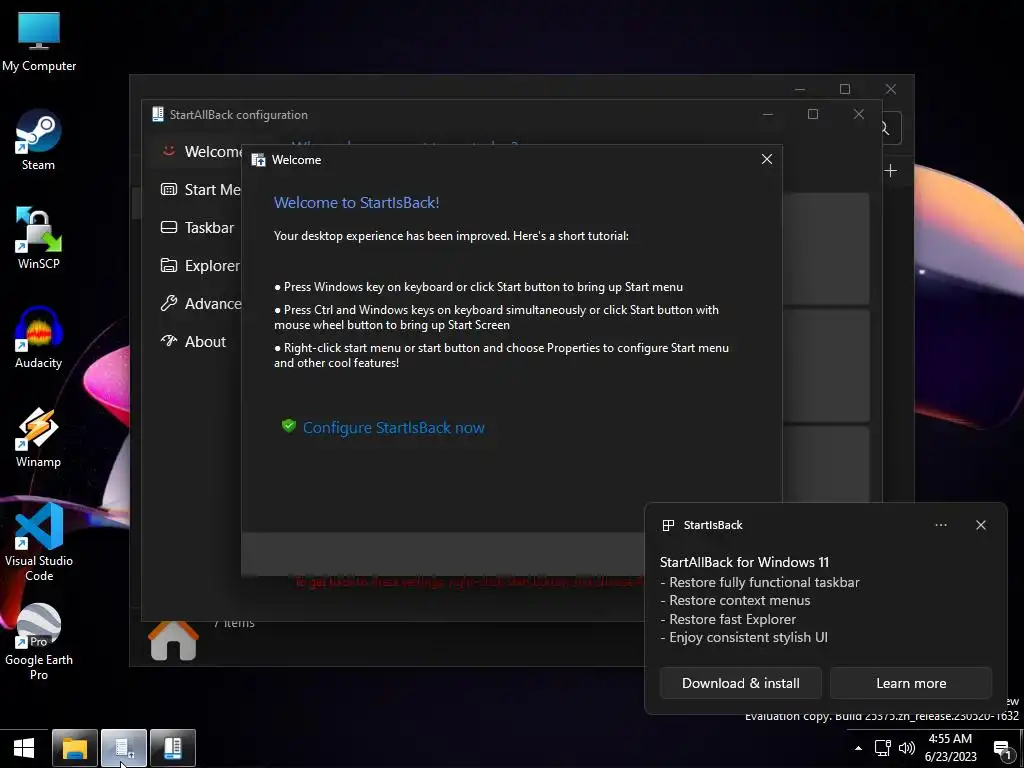Switch to the Welcome window taskbar button
The height and width of the screenshot is (768, 1024).
pos(123,748)
